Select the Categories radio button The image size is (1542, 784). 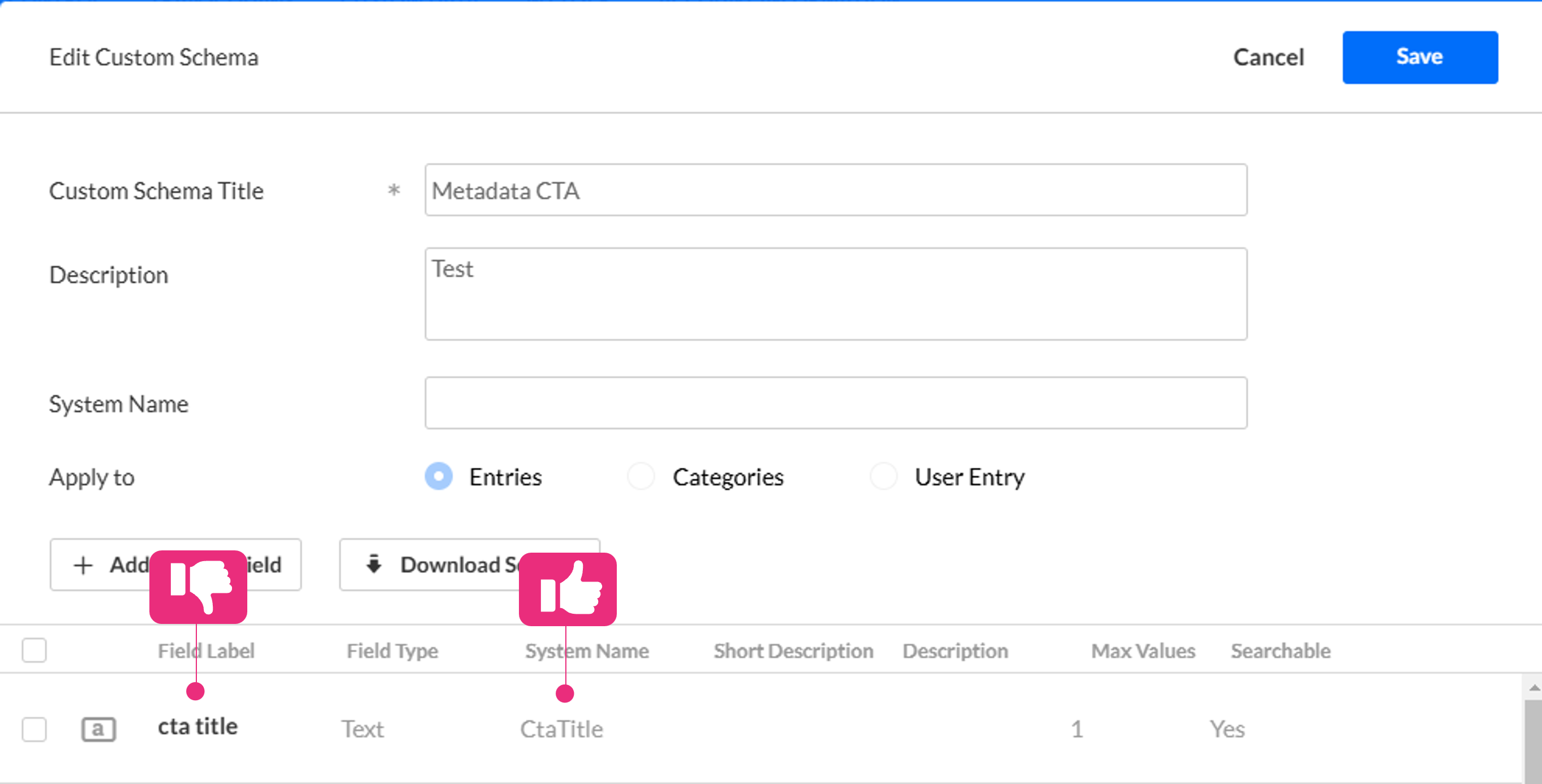click(641, 476)
